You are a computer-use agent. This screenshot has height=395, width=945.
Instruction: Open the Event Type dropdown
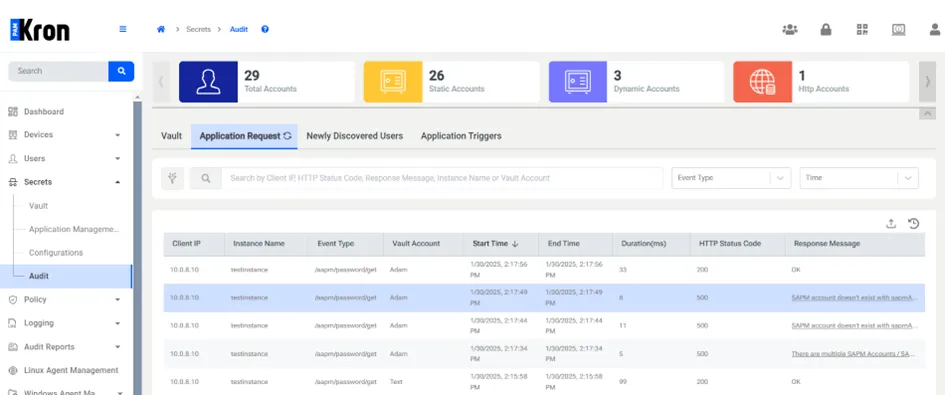[x=731, y=179]
